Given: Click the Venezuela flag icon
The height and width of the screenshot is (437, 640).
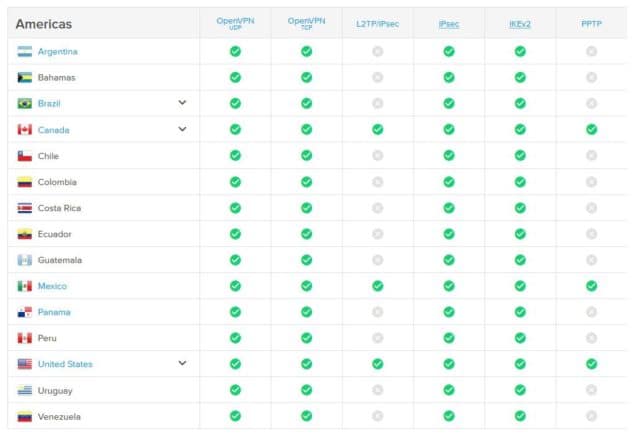Looking at the screenshot, I should pos(24,417).
